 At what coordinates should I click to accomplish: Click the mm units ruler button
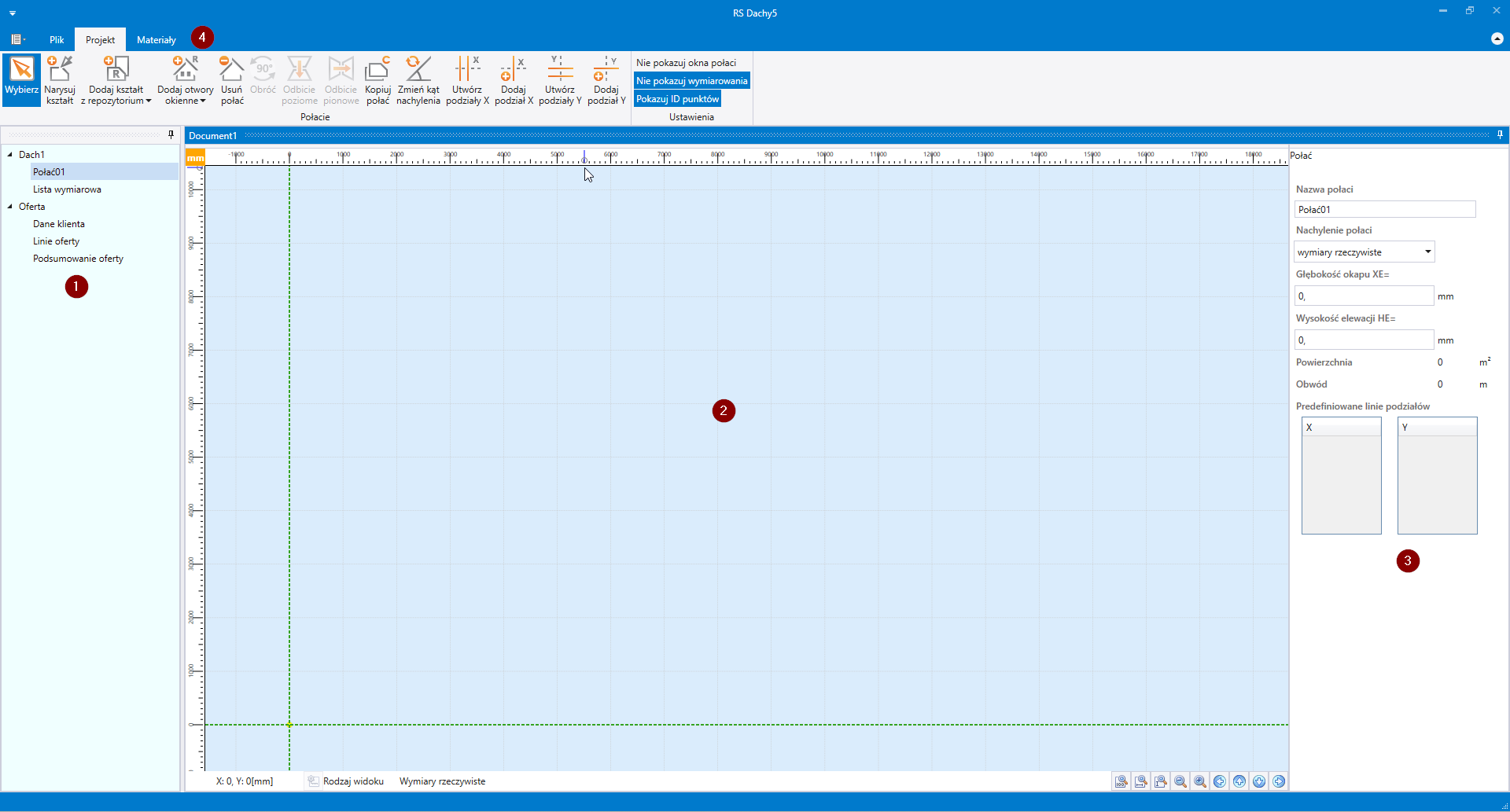195,158
